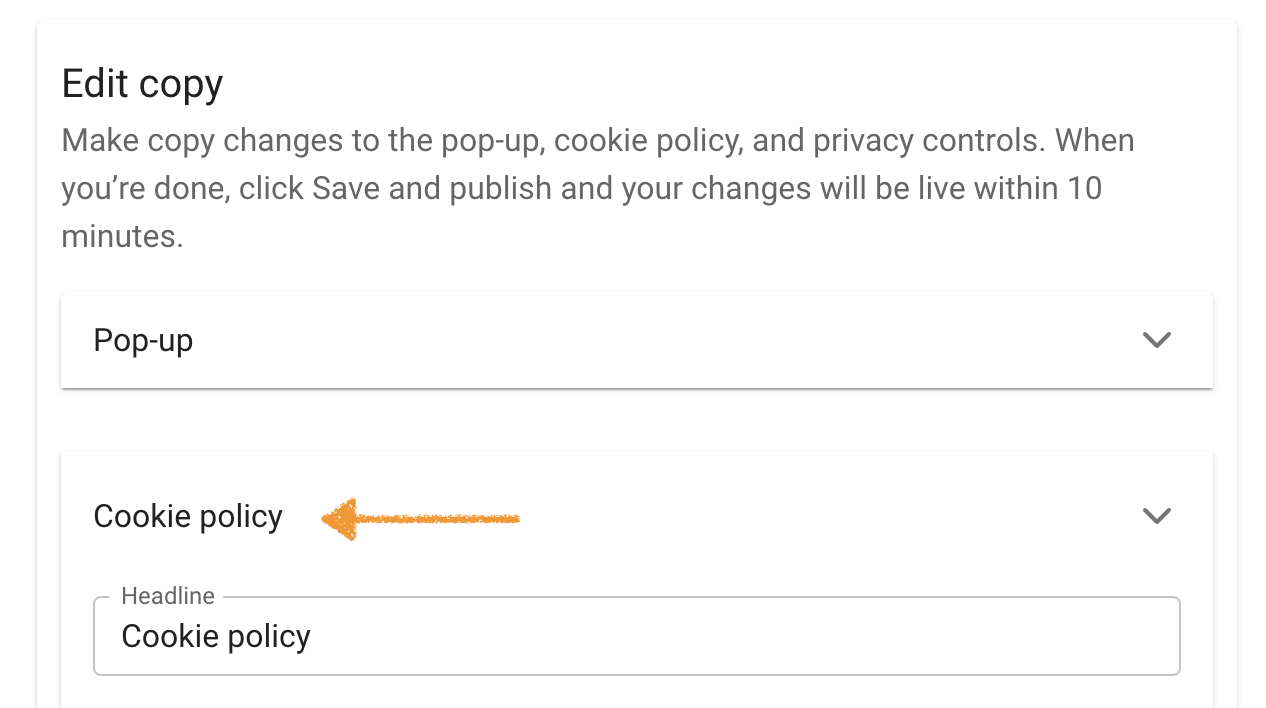1266x708 pixels.
Task: Expand the Pop-up section chevron
Action: tap(1156, 340)
